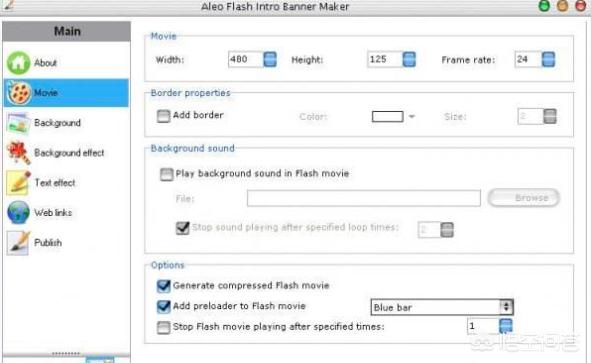The width and height of the screenshot is (591, 363).
Task: Click the sound File path field
Action: point(364,198)
